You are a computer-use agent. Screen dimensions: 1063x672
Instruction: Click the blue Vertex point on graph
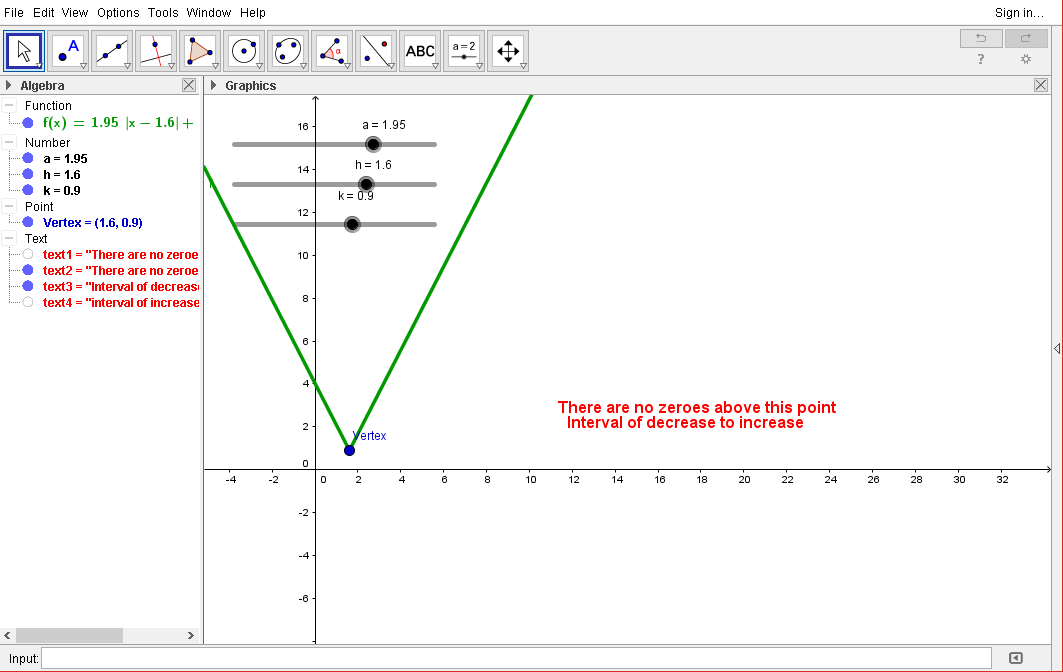pyautogui.click(x=349, y=450)
